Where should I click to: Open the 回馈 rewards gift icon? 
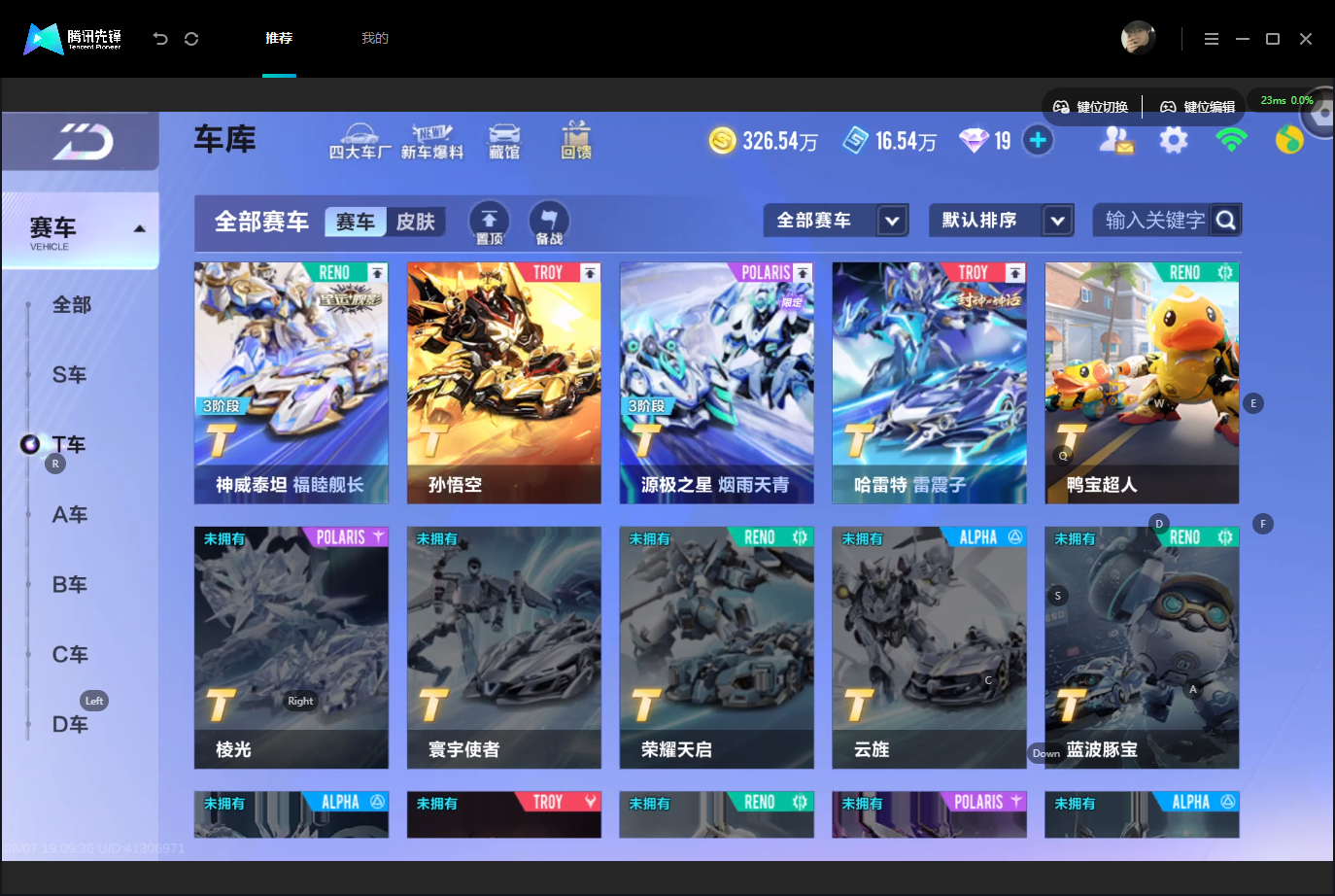576,141
